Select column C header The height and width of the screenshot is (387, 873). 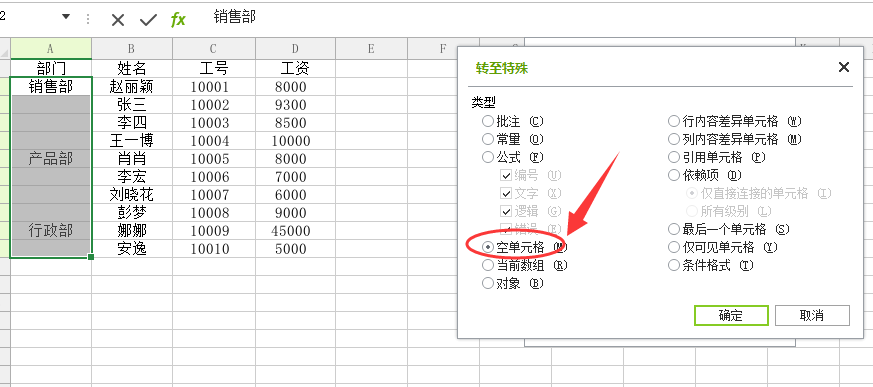(x=214, y=48)
